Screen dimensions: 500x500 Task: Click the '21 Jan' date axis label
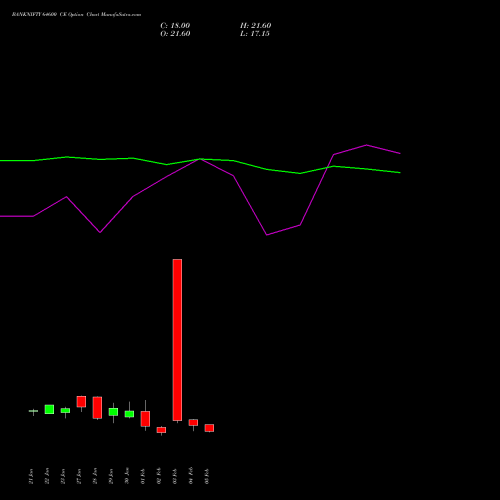[x=31, y=476]
